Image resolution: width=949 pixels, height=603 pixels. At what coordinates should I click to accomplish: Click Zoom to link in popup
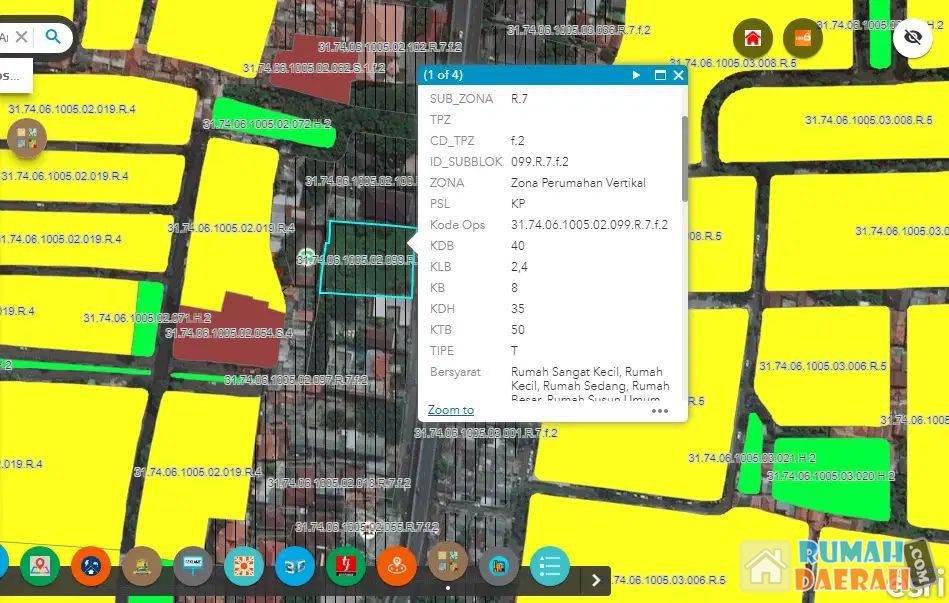coord(451,410)
